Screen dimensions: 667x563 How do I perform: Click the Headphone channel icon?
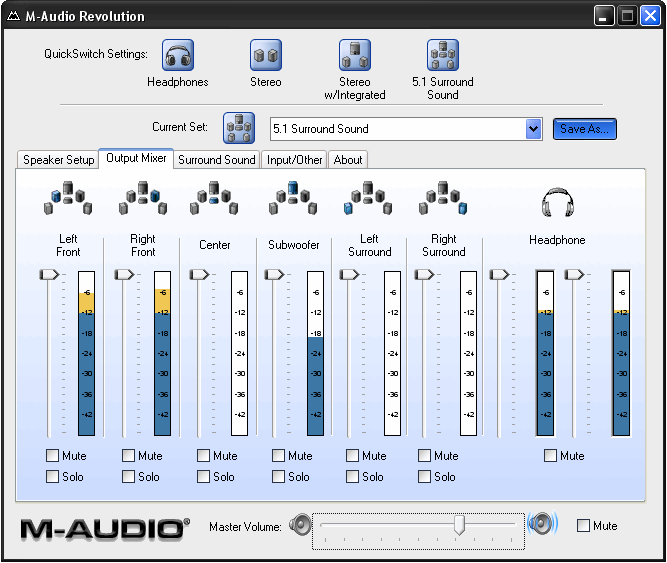557,202
